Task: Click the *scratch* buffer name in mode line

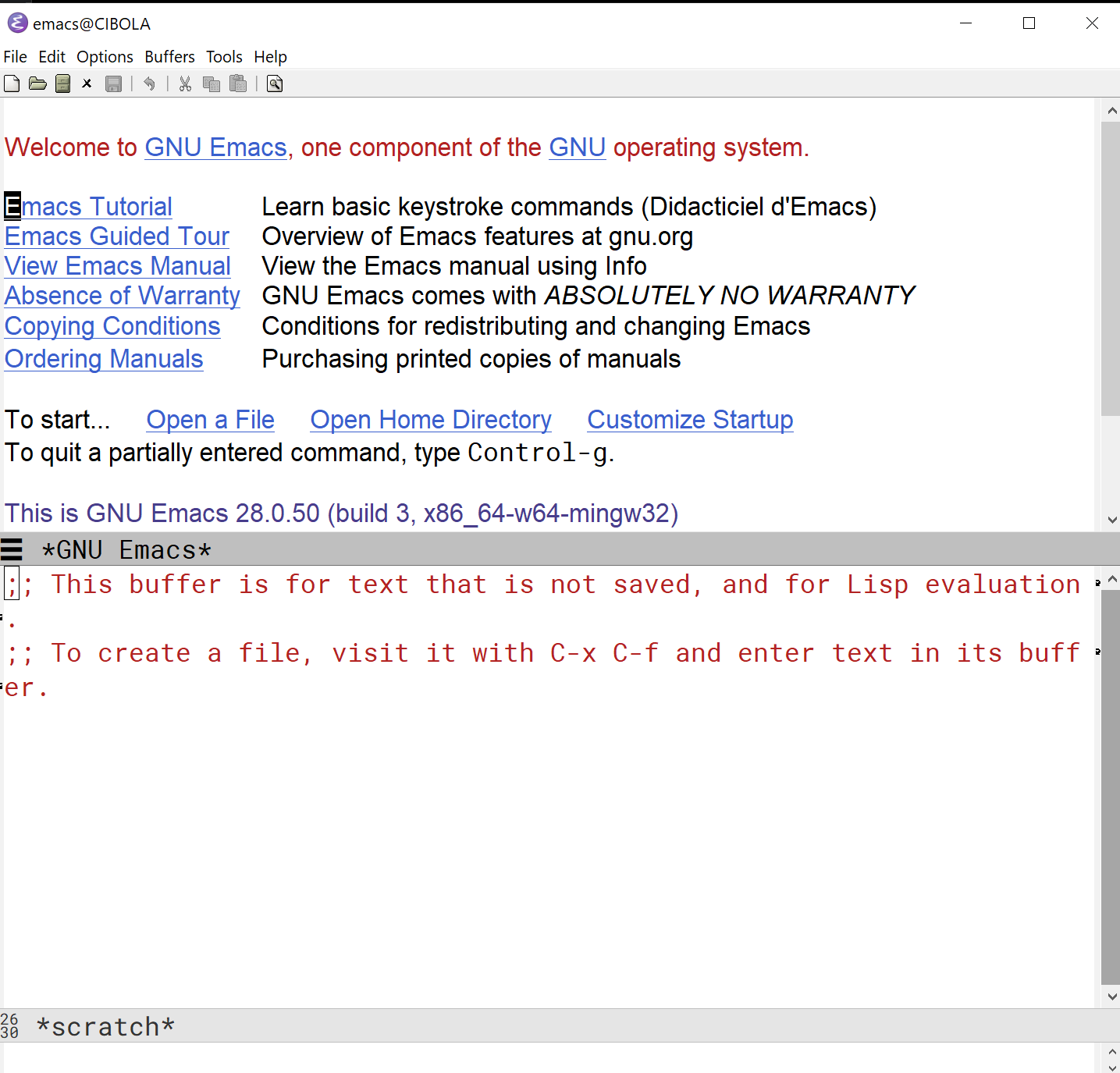Action: click(105, 1027)
